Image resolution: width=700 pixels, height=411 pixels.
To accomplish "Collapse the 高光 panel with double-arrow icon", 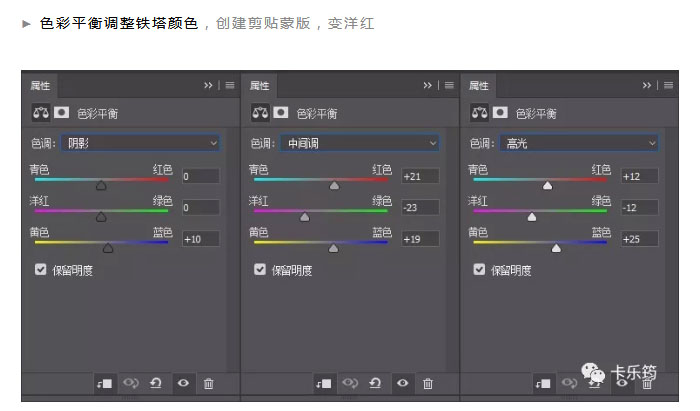I will point(647,85).
